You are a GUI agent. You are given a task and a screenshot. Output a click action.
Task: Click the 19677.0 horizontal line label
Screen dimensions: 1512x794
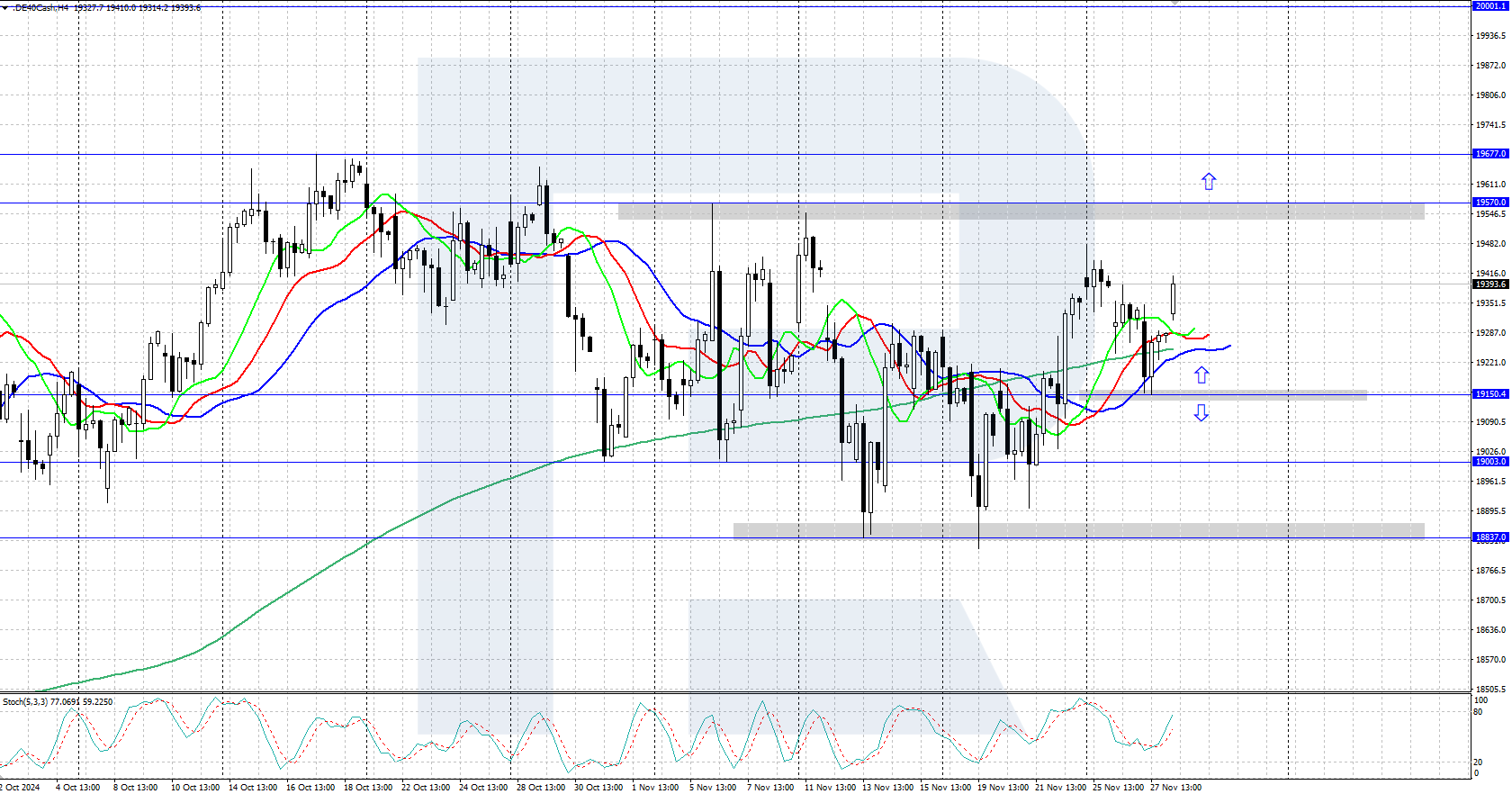tap(1490, 154)
